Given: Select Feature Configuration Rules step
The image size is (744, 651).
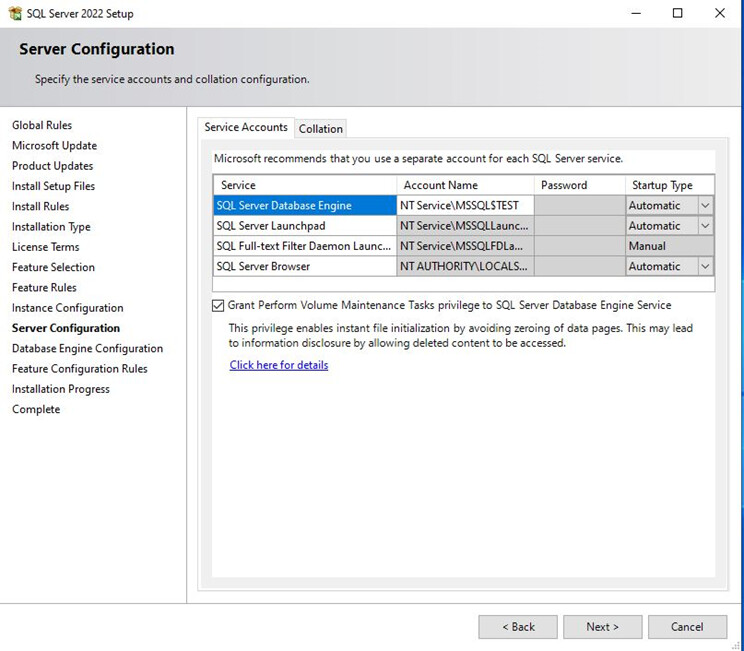Looking at the screenshot, I should point(80,369).
